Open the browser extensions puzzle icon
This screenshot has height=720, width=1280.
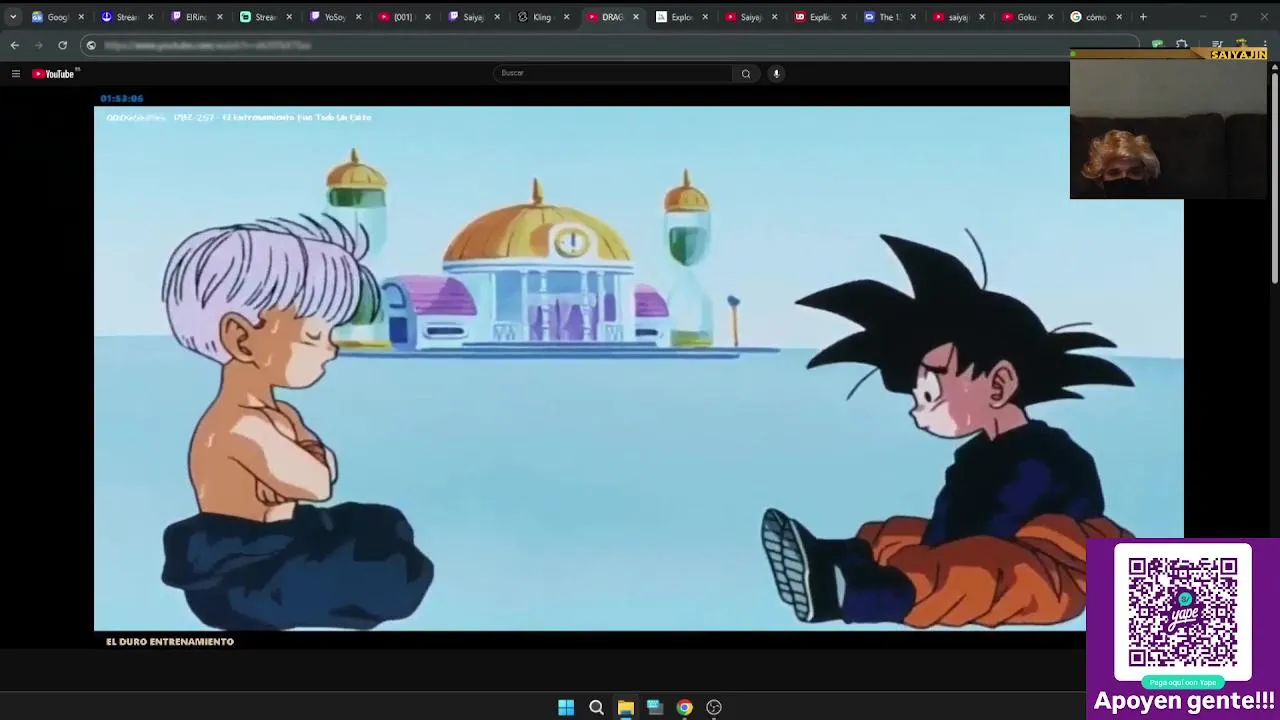(1182, 44)
